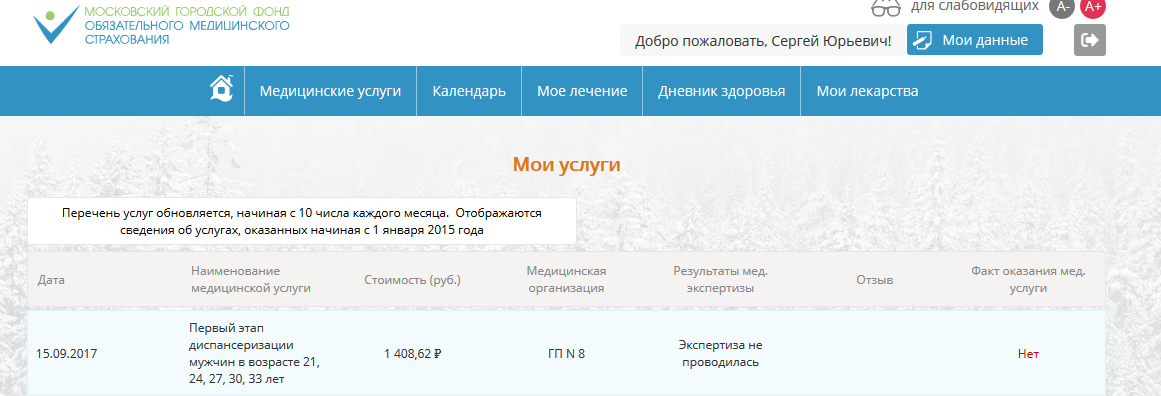Open Медицинские услуги menu

click(x=330, y=91)
